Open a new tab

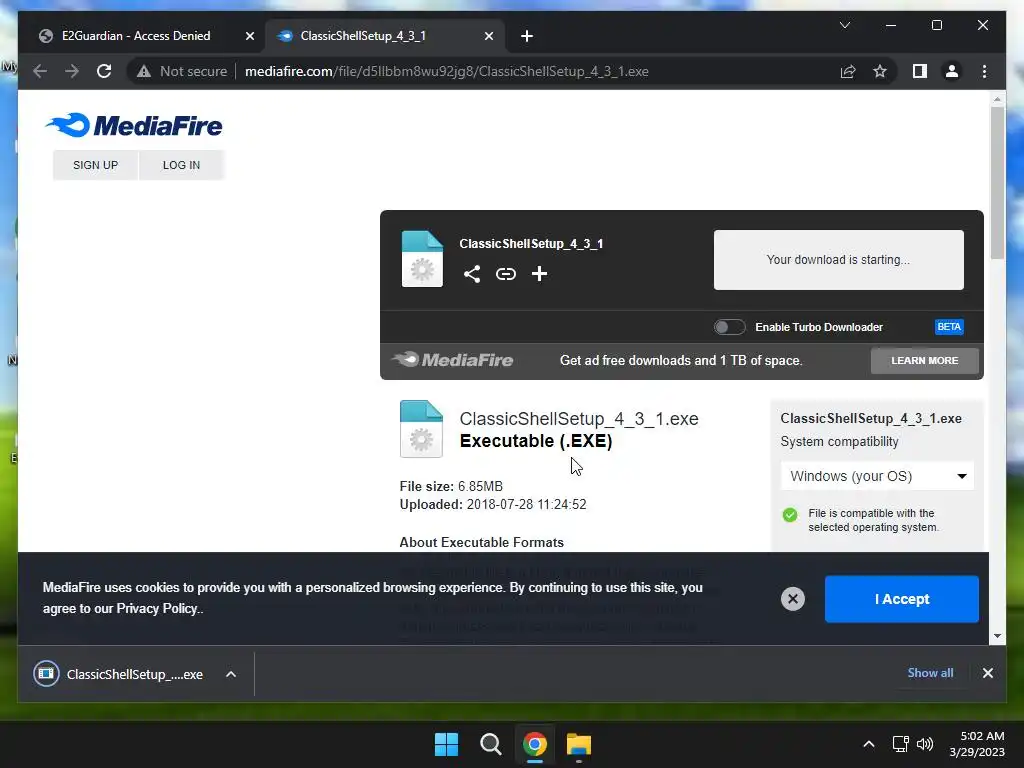[x=526, y=36]
